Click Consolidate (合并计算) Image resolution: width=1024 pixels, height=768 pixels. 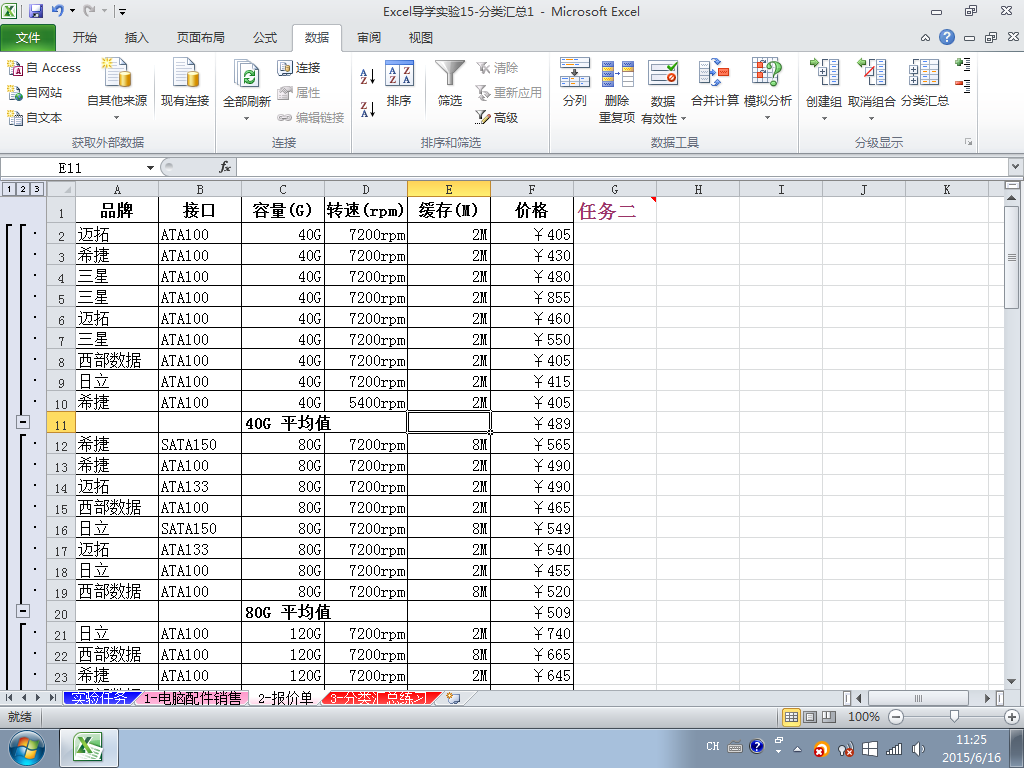click(x=715, y=82)
